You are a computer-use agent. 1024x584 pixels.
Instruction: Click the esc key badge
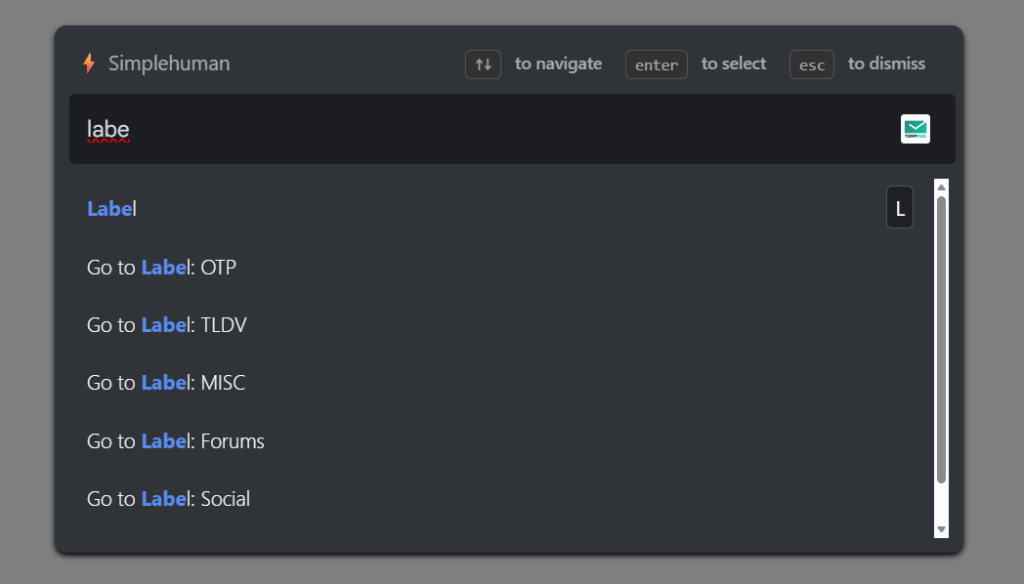(811, 65)
